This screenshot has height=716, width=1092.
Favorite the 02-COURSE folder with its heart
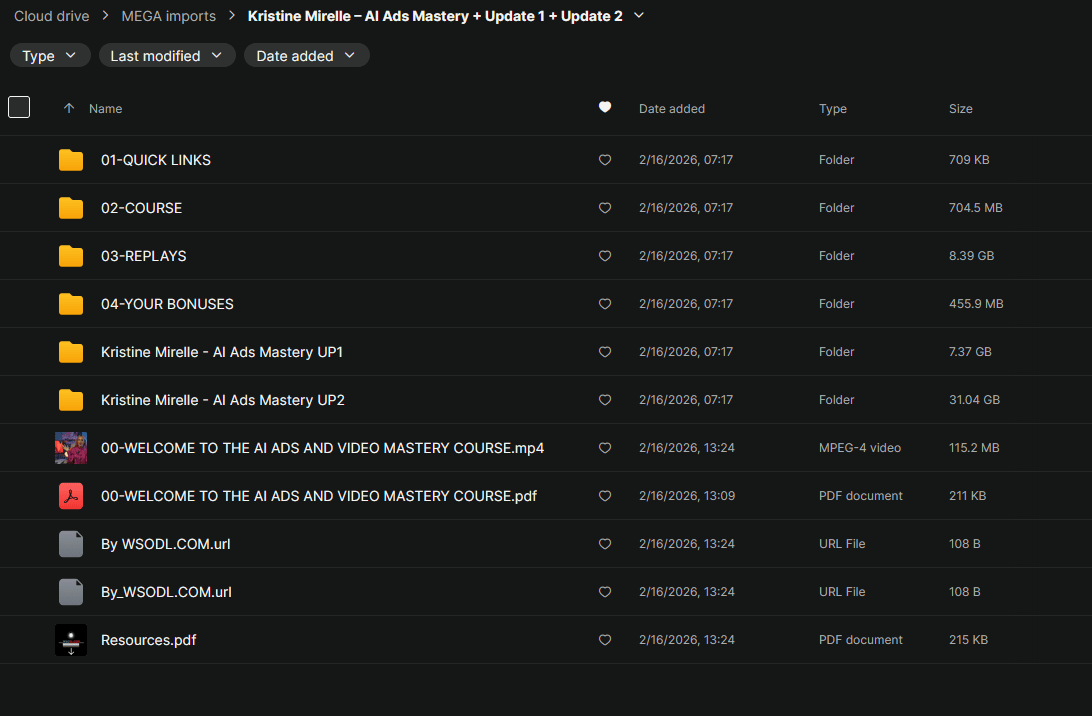604,208
